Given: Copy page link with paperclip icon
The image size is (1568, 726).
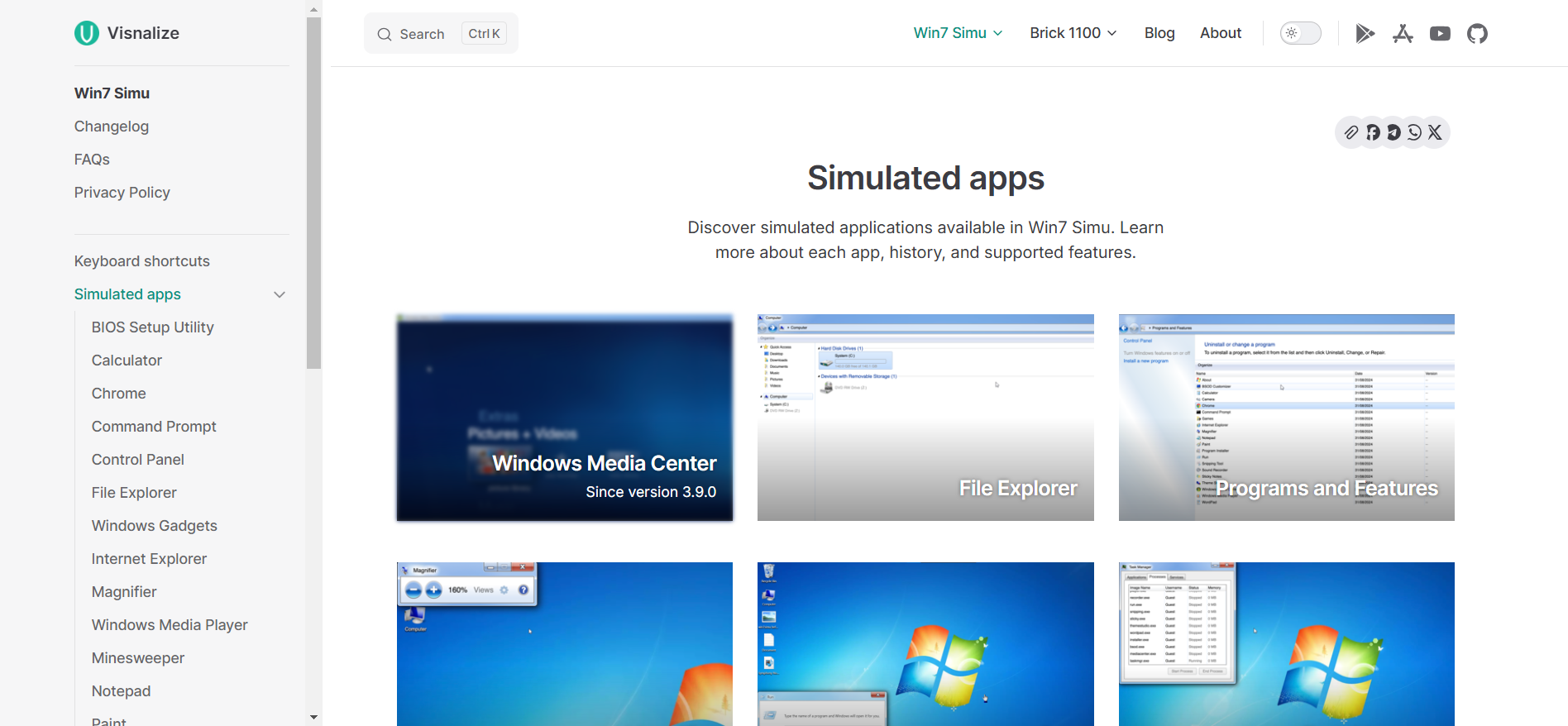Looking at the screenshot, I should pyautogui.click(x=1351, y=132).
